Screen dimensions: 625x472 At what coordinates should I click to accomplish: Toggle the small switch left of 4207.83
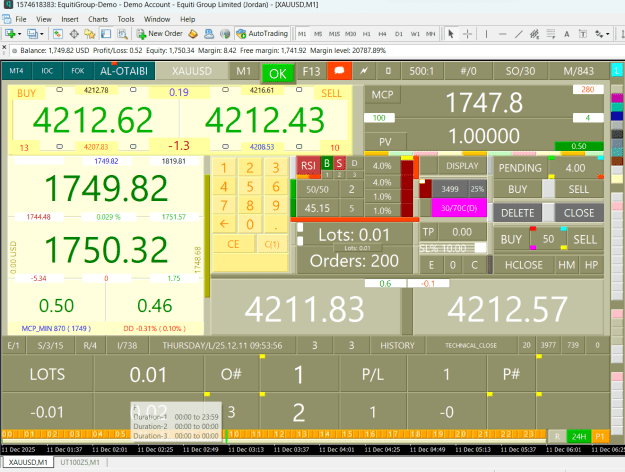coord(59,146)
